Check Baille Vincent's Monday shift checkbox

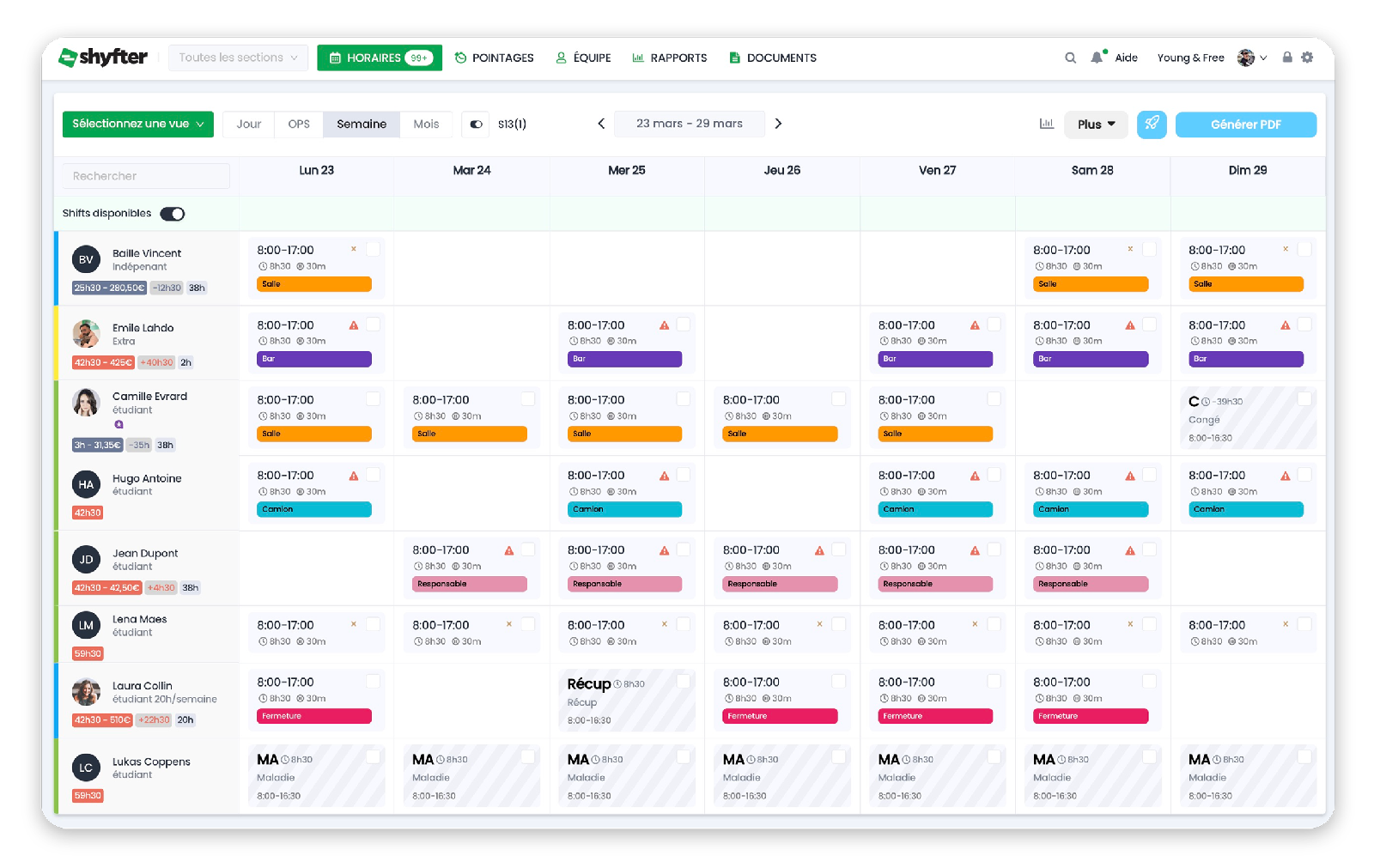point(373,248)
